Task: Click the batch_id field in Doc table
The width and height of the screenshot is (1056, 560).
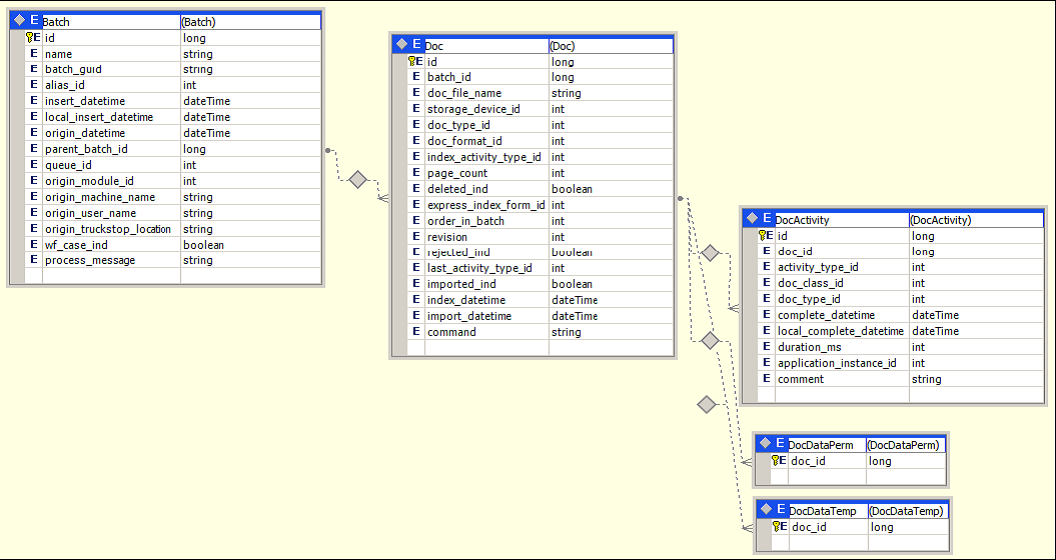Action: (x=487, y=77)
